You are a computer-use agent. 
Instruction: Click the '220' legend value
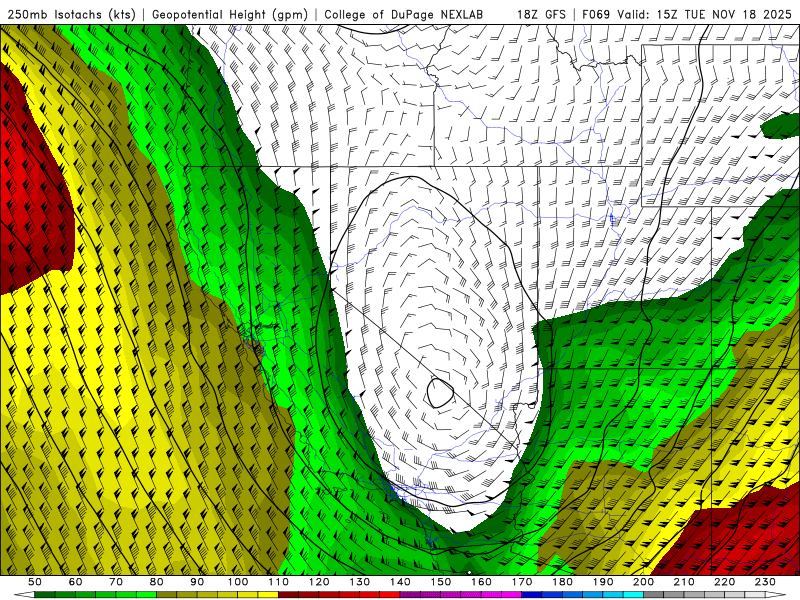coord(724,582)
